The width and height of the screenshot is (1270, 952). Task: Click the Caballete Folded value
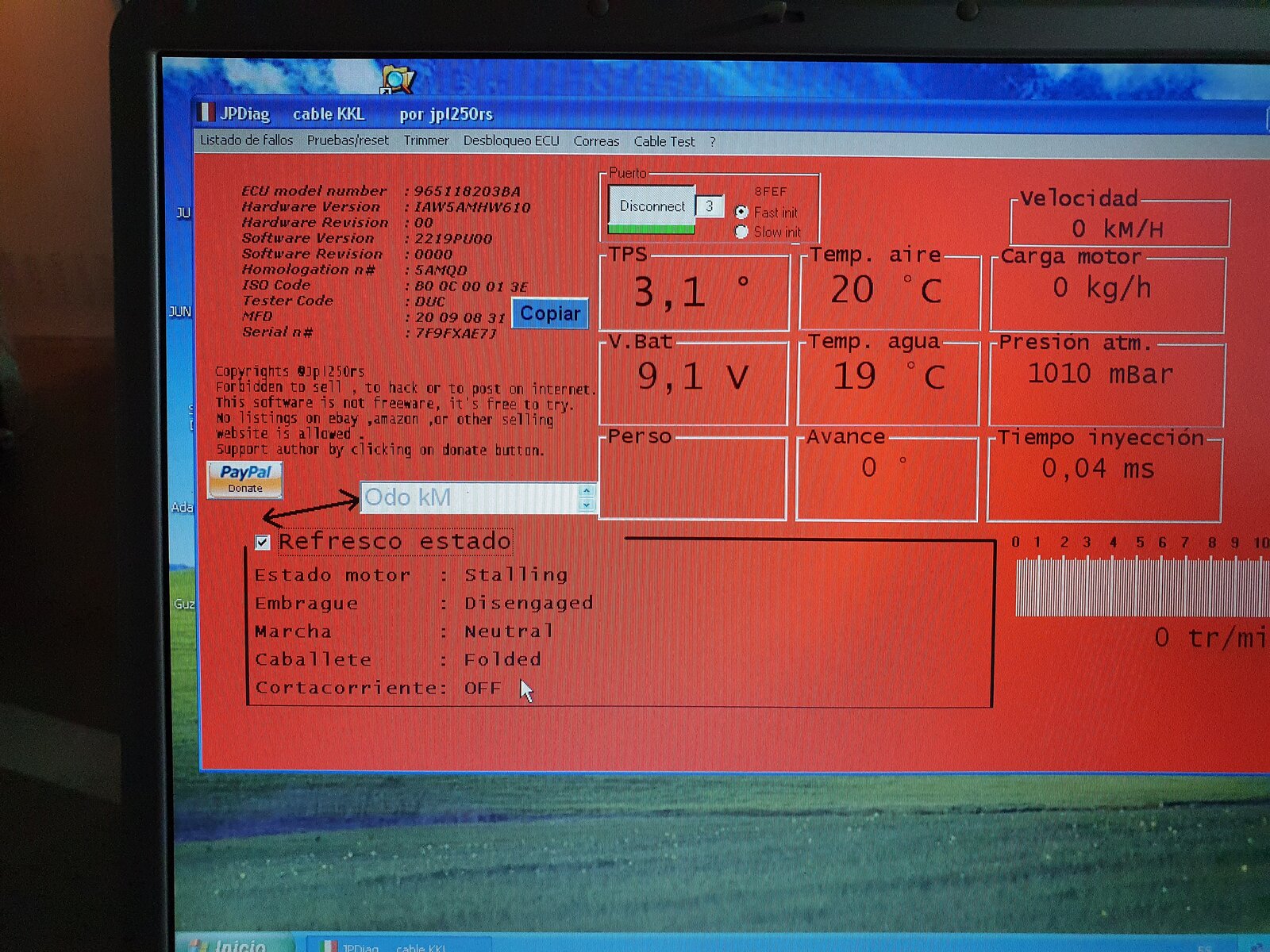click(x=502, y=659)
